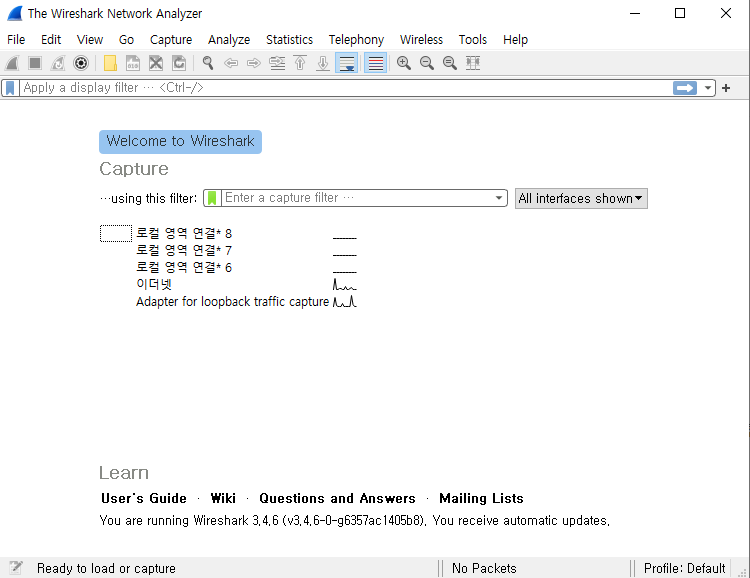Open the View menu
Viewport: 750px width, 578px height.
click(90, 40)
